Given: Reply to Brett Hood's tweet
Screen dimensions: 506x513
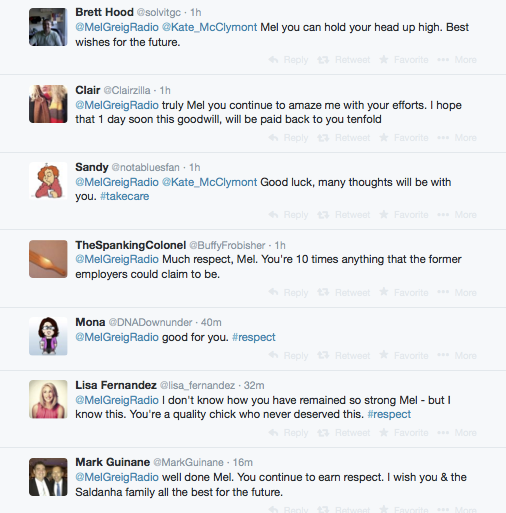Looking at the screenshot, I should 288,60.
